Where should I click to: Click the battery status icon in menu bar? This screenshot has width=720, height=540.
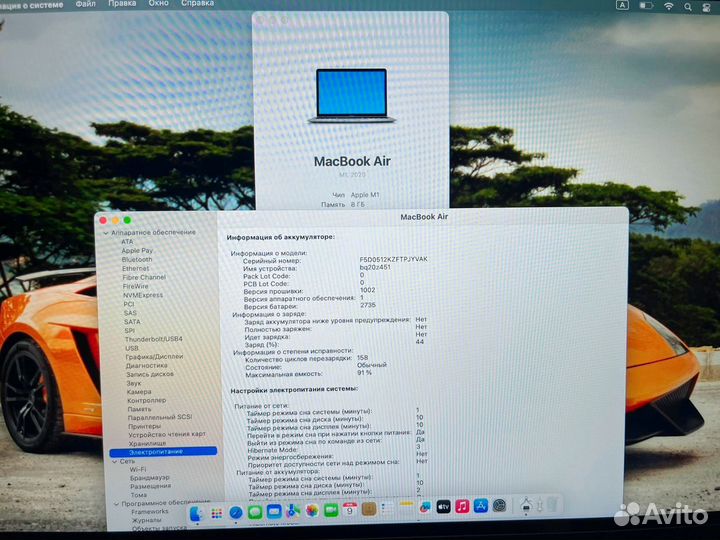pos(646,6)
